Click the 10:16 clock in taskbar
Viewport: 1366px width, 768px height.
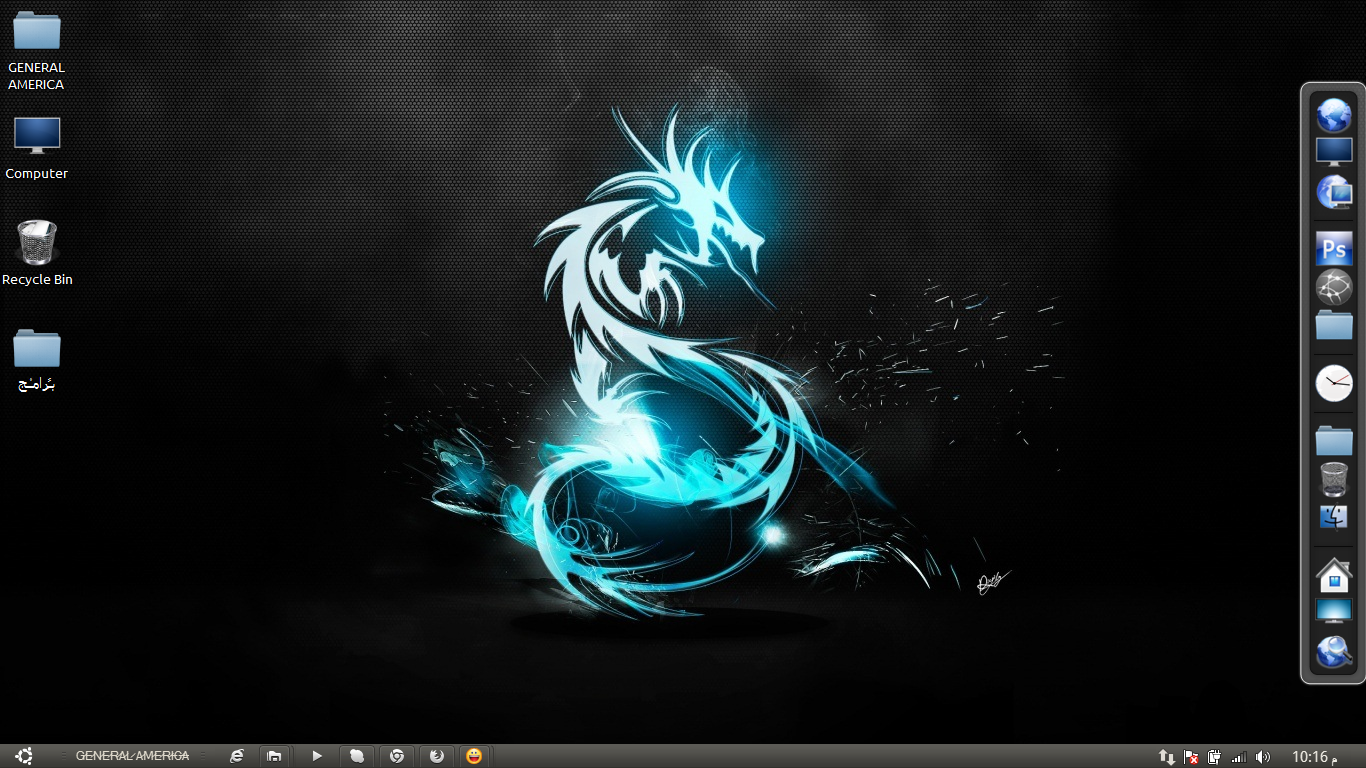point(1314,757)
